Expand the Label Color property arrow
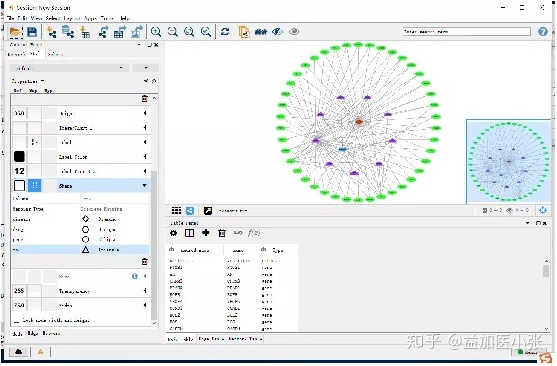 click(145, 157)
